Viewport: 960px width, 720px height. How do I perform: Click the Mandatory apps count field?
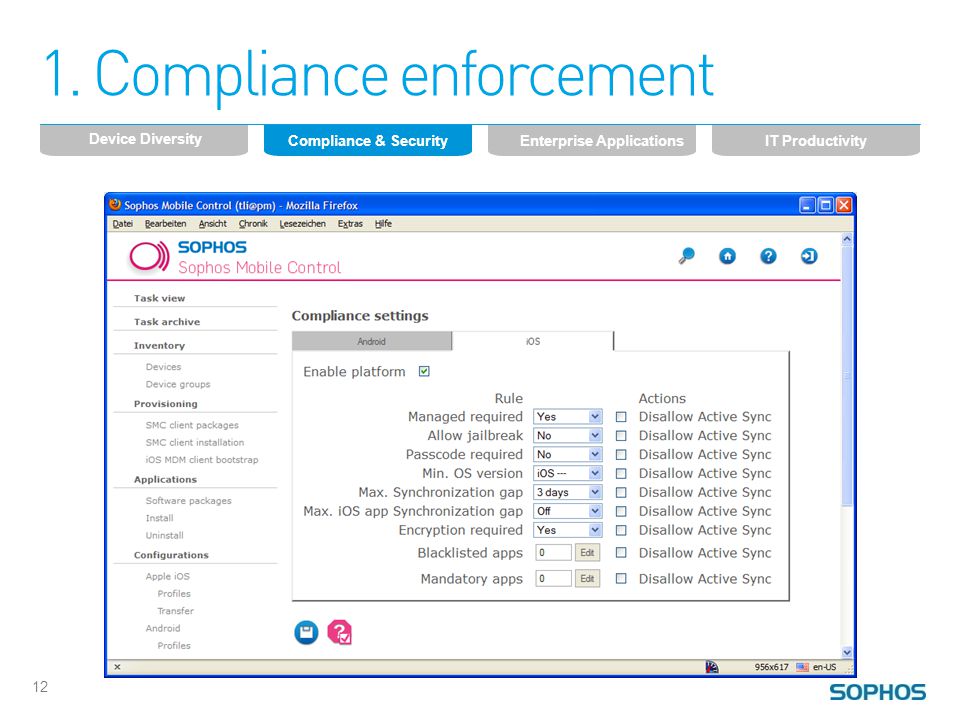[553, 579]
